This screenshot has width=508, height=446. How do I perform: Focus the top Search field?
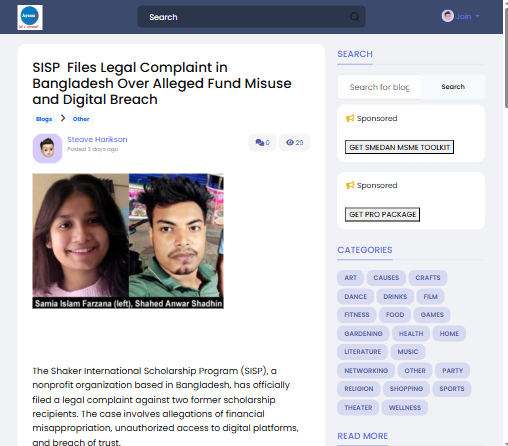point(251,17)
